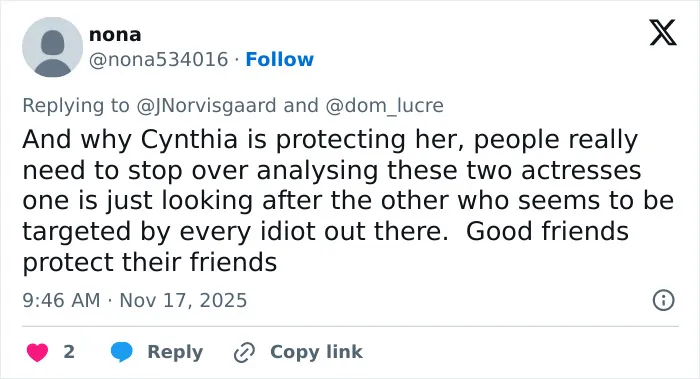The width and height of the screenshot is (700, 379).
Task: Open the nona display name
Action: [115, 35]
